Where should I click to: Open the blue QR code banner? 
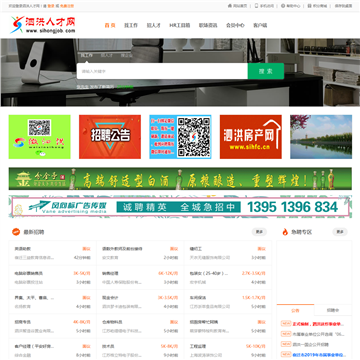180,137
